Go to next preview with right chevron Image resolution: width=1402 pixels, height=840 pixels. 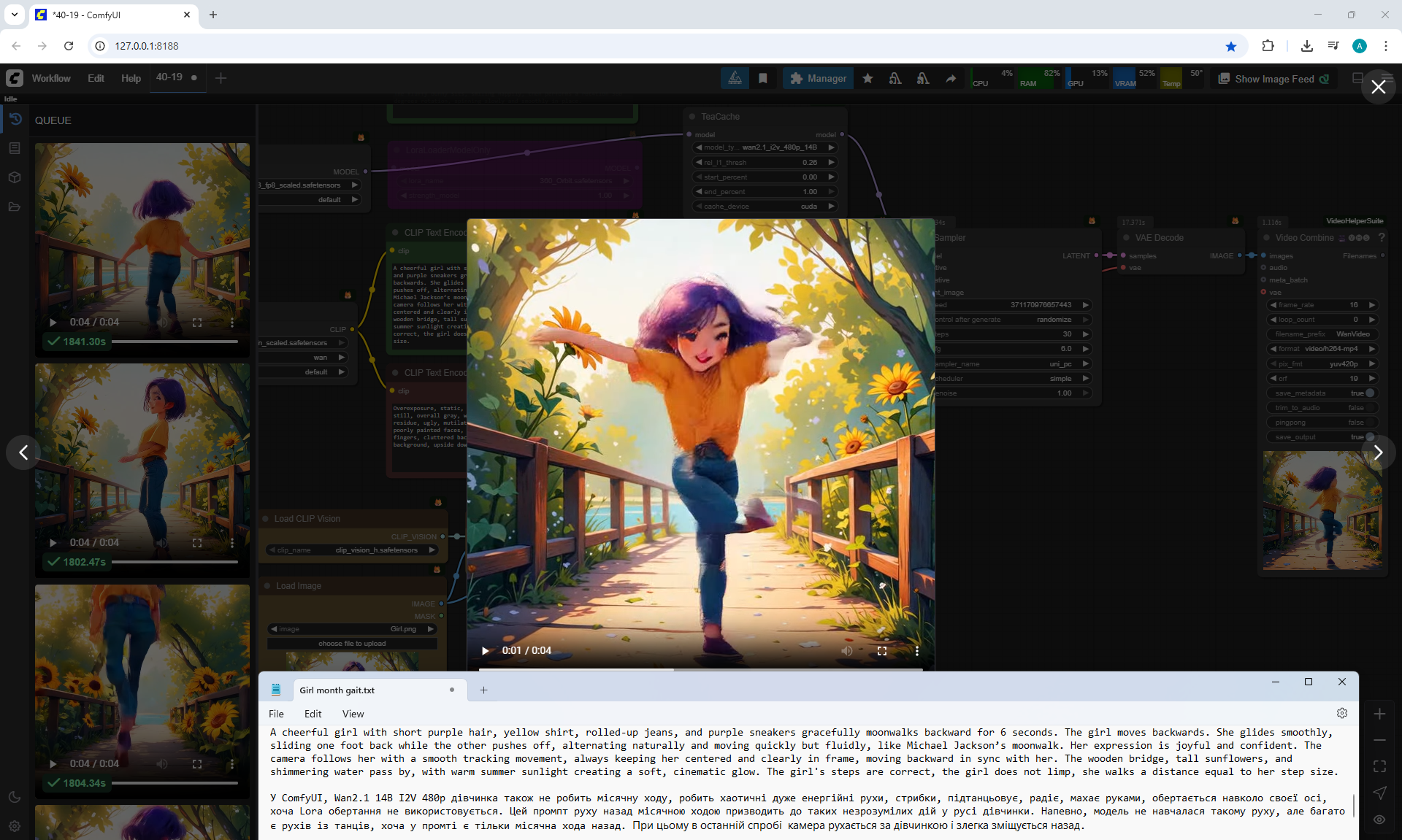(1378, 453)
